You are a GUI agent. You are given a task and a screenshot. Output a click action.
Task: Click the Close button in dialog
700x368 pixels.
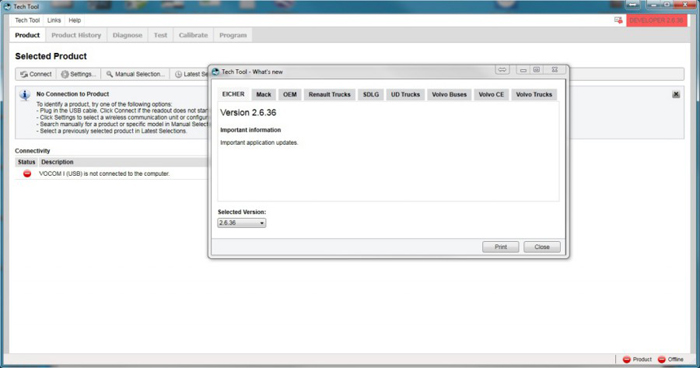[x=542, y=247]
